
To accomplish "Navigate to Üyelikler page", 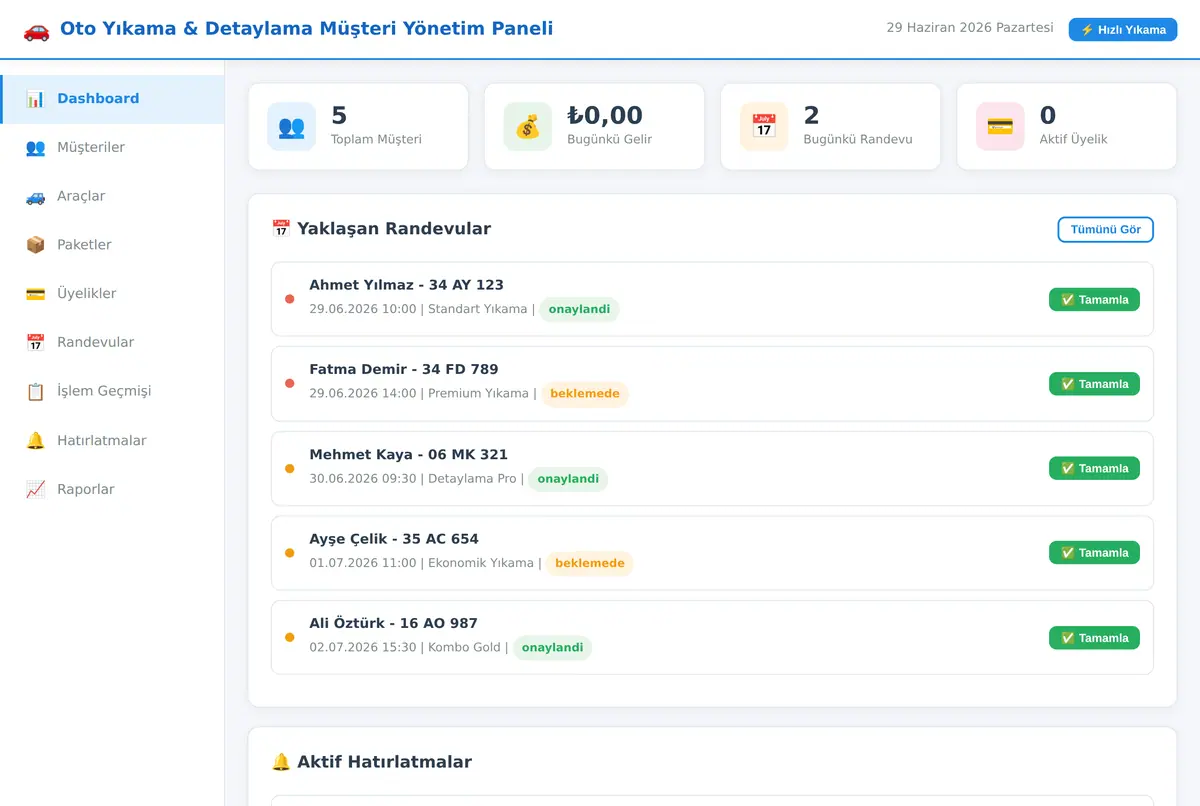I will pos(112,294).
